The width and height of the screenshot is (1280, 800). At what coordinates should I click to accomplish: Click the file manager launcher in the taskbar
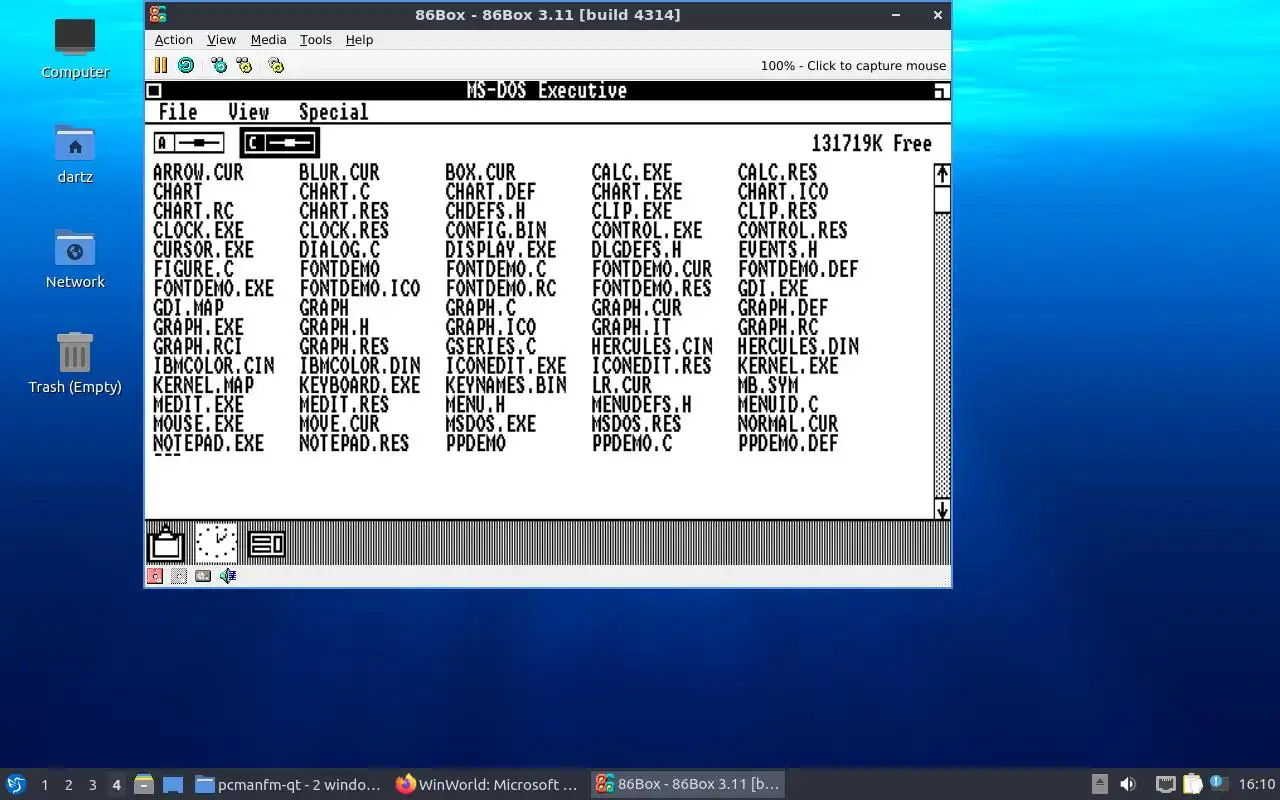pos(144,784)
